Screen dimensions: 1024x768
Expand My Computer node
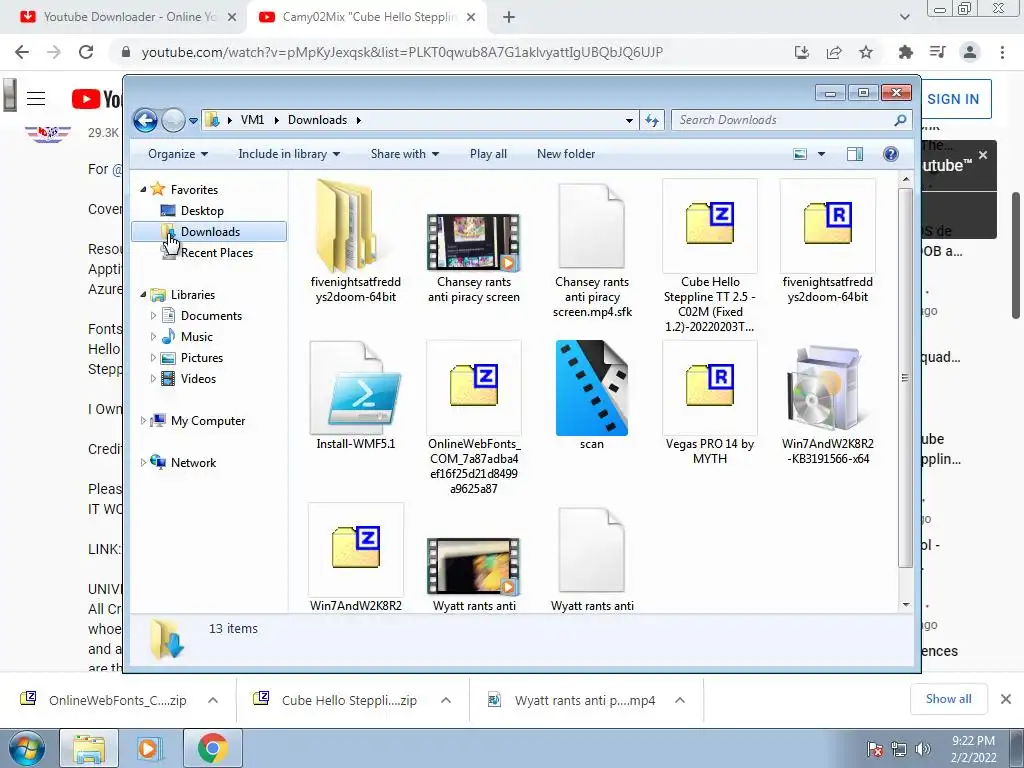click(x=143, y=421)
